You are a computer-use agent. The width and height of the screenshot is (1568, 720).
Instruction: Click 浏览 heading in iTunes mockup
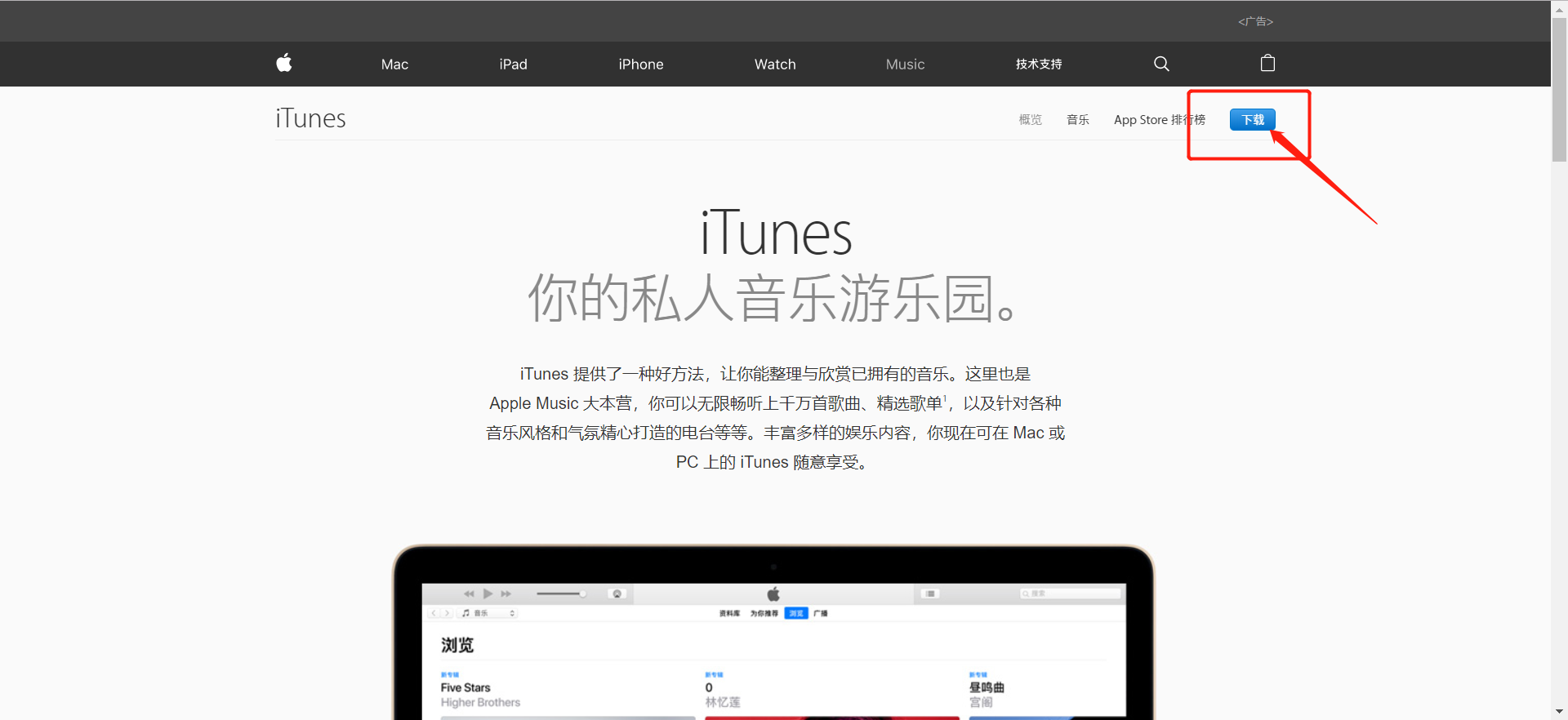pyautogui.click(x=457, y=645)
